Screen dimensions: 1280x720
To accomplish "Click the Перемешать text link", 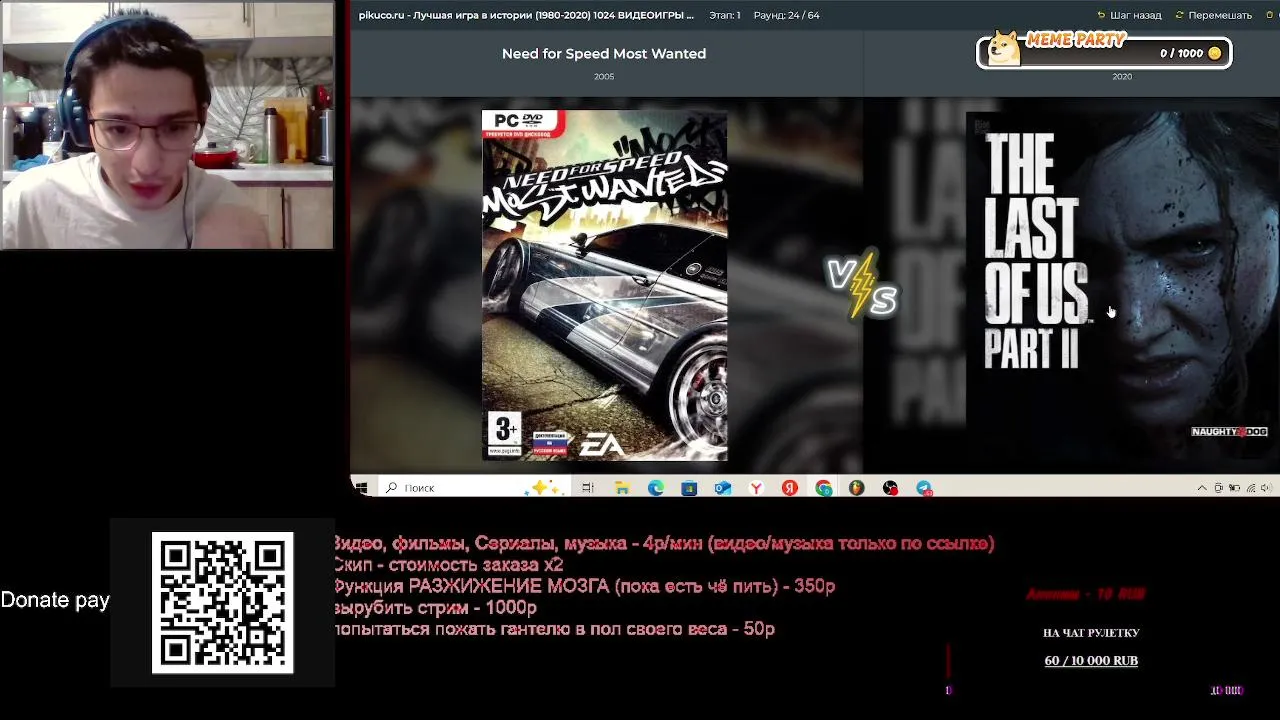I will [1220, 15].
